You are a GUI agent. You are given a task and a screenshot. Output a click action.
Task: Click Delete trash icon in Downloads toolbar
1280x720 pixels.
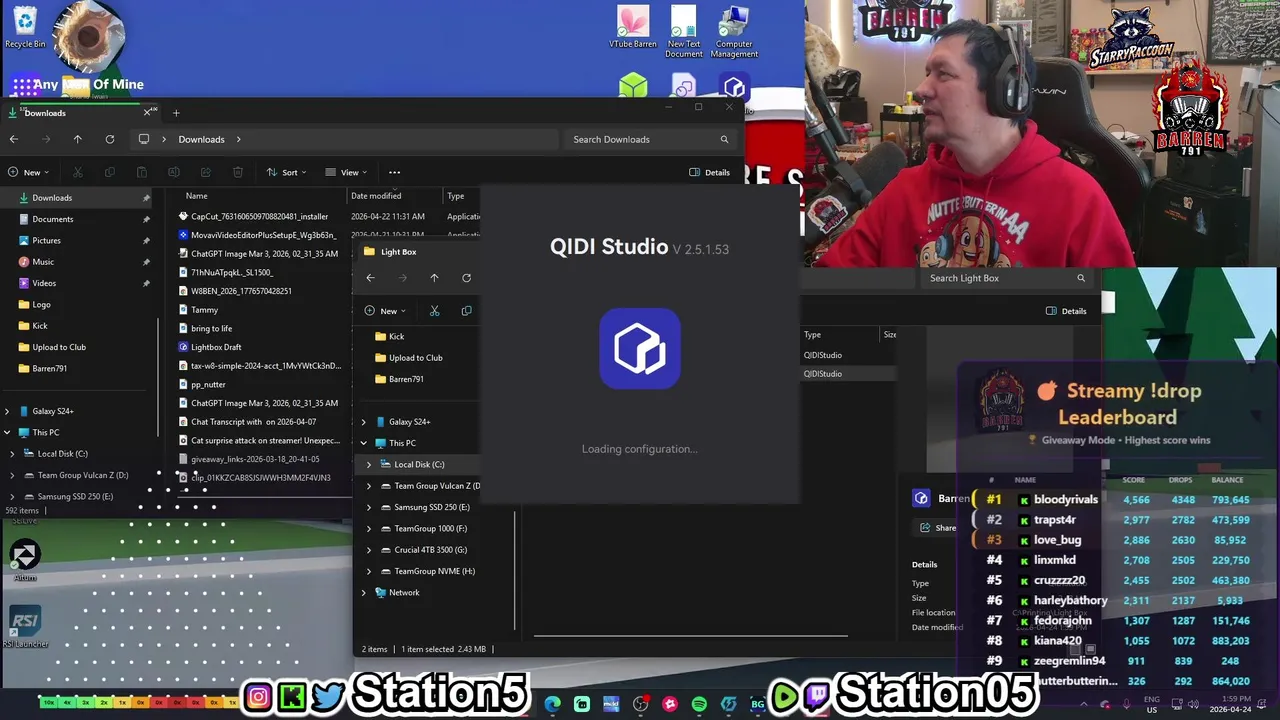[x=238, y=172]
